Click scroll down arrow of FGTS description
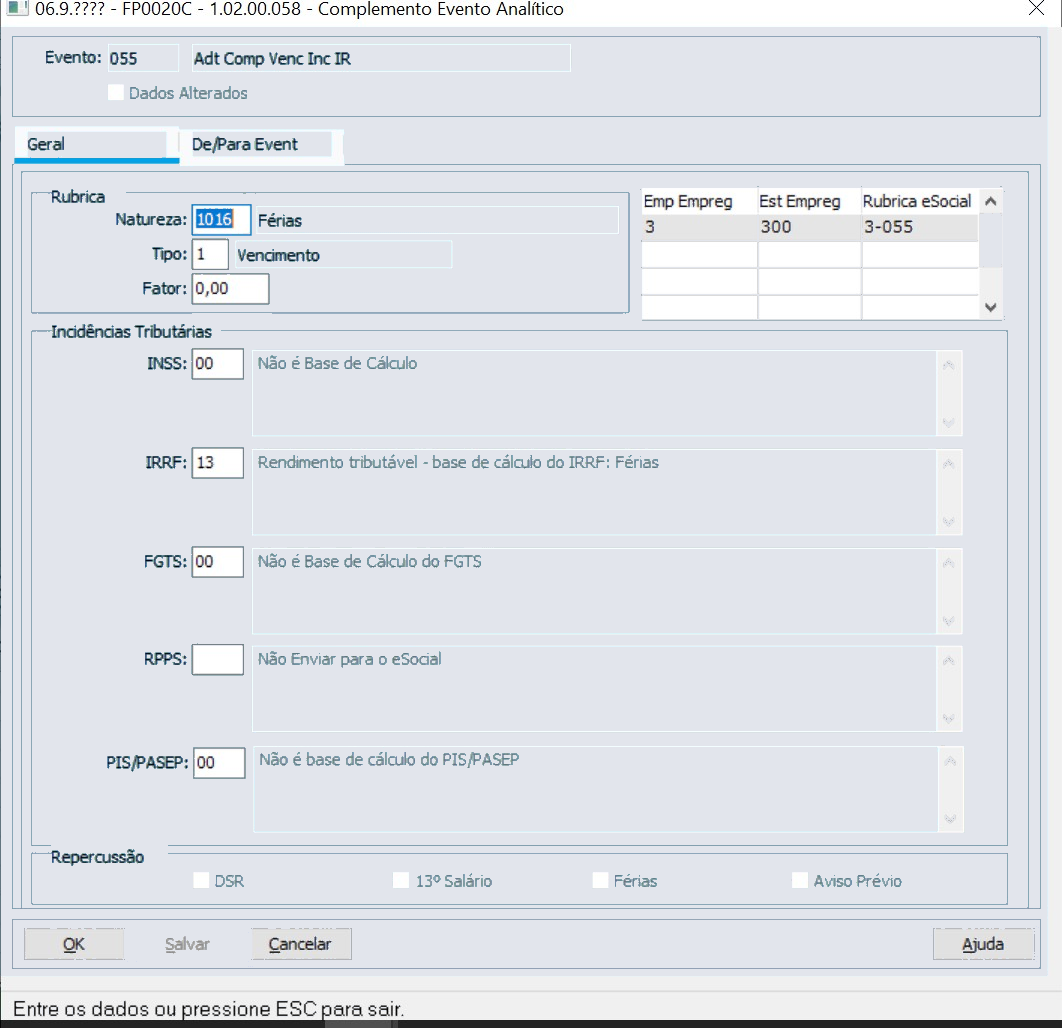 (949, 621)
